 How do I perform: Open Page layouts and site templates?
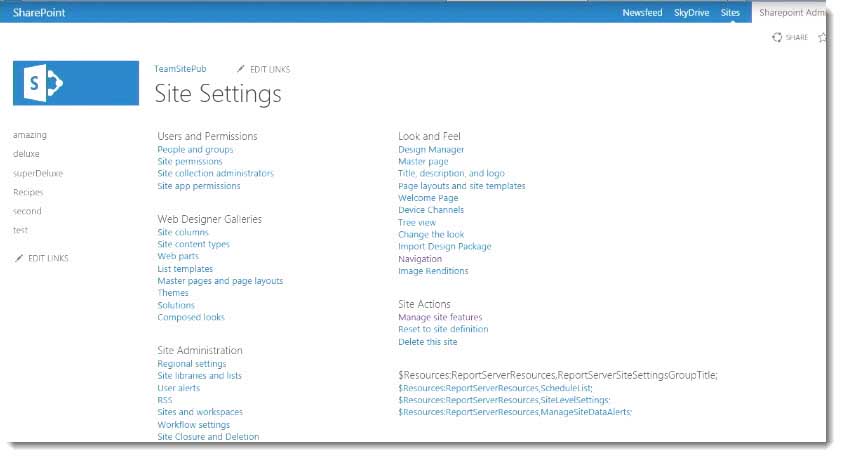462,186
